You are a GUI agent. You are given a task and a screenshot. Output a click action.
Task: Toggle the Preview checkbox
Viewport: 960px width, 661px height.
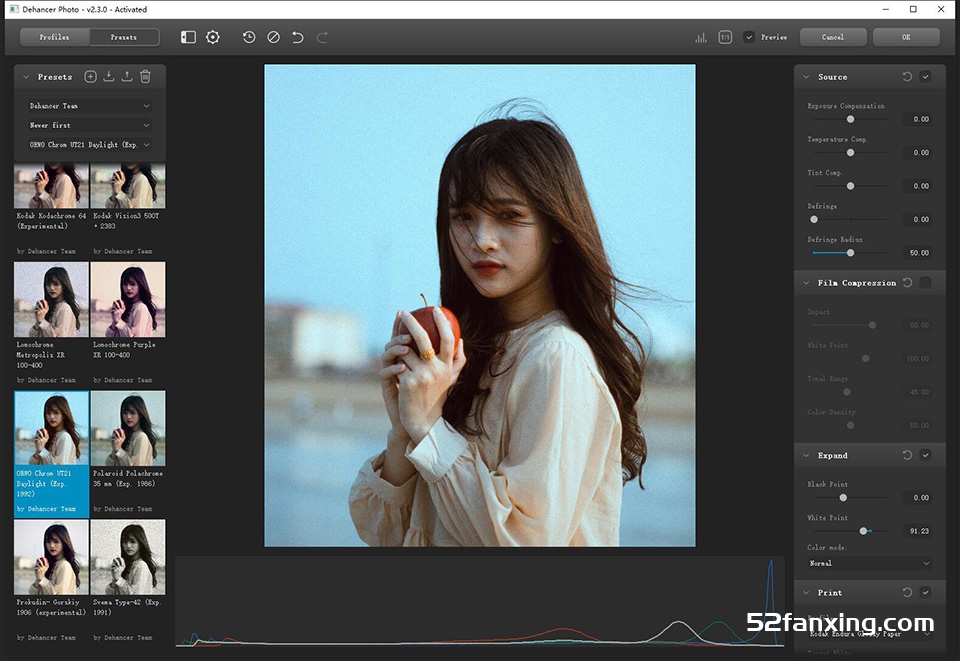(x=748, y=37)
